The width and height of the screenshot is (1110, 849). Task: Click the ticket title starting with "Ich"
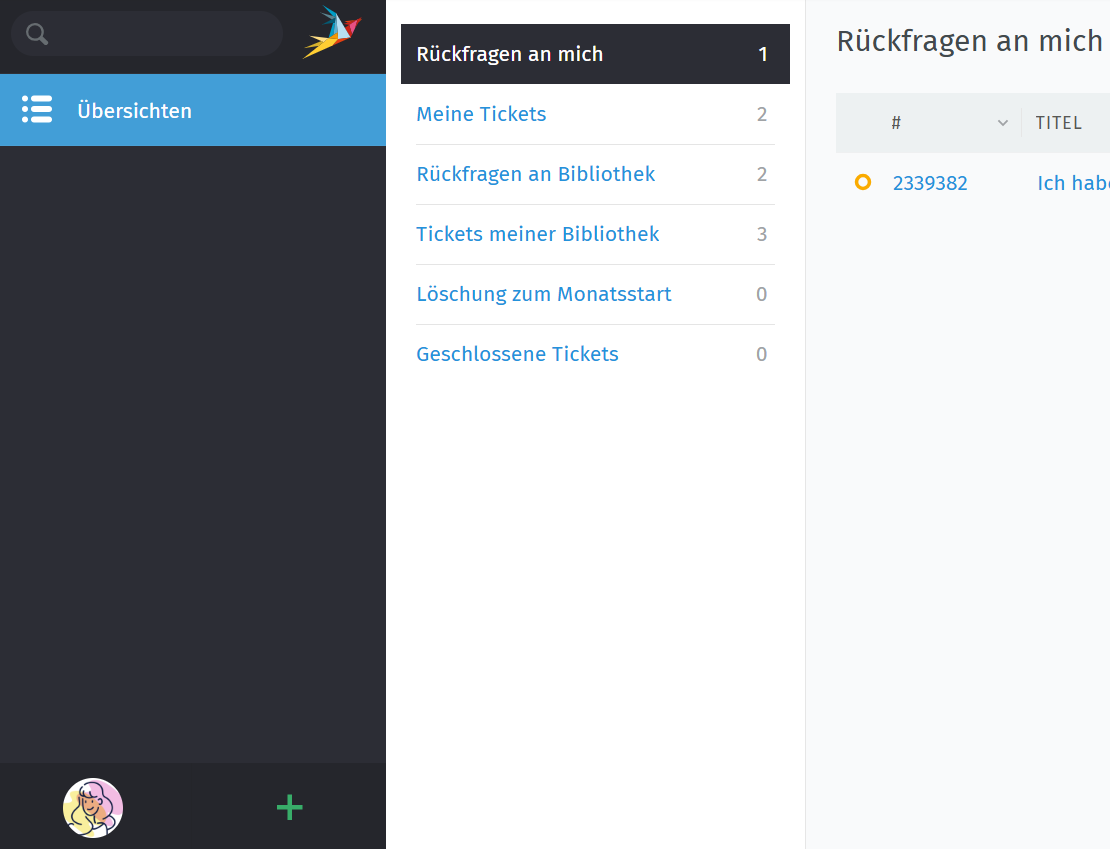click(1072, 183)
